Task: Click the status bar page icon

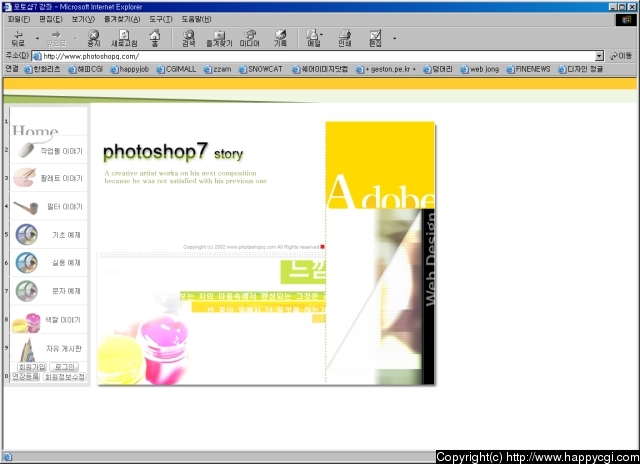Action: pos(7,457)
